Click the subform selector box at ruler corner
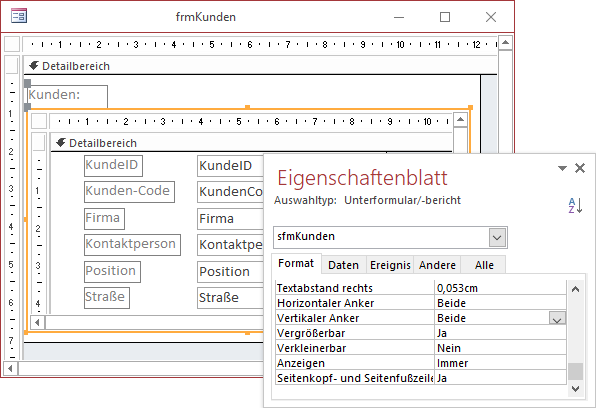 click(39, 121)
